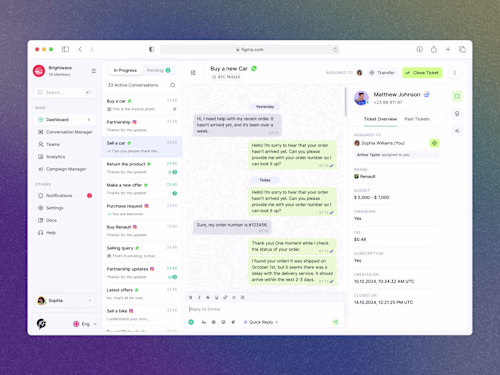Attach a file with paperclip icon
The image size is (500, 375).
click(233, 322)
